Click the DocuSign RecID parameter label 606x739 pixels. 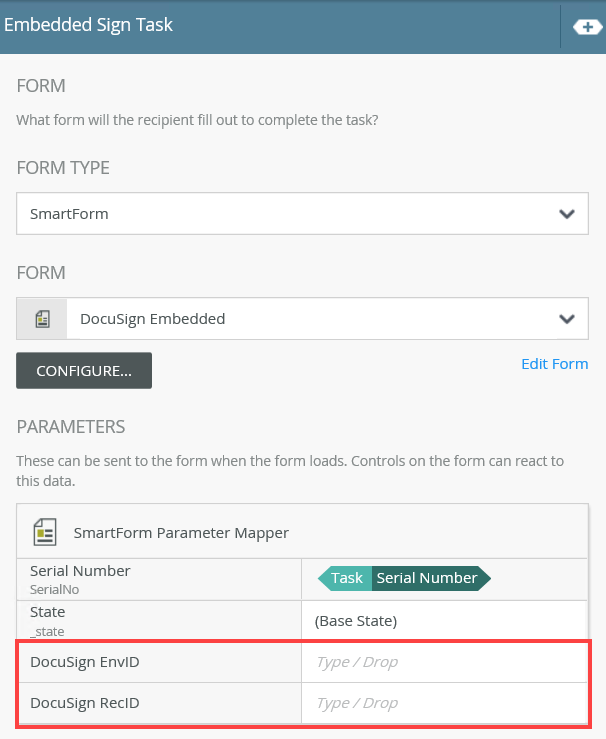tap(85, 703)
